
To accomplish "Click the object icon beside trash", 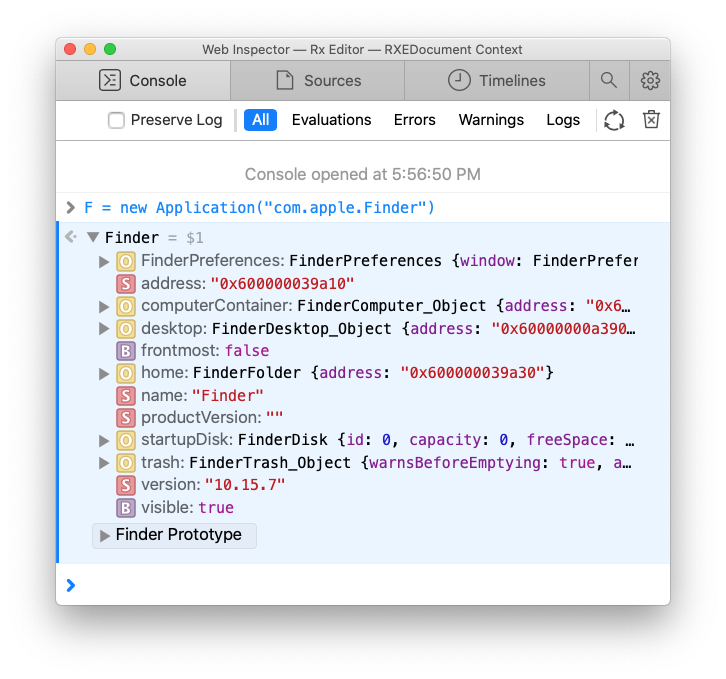I will point(126,463).
